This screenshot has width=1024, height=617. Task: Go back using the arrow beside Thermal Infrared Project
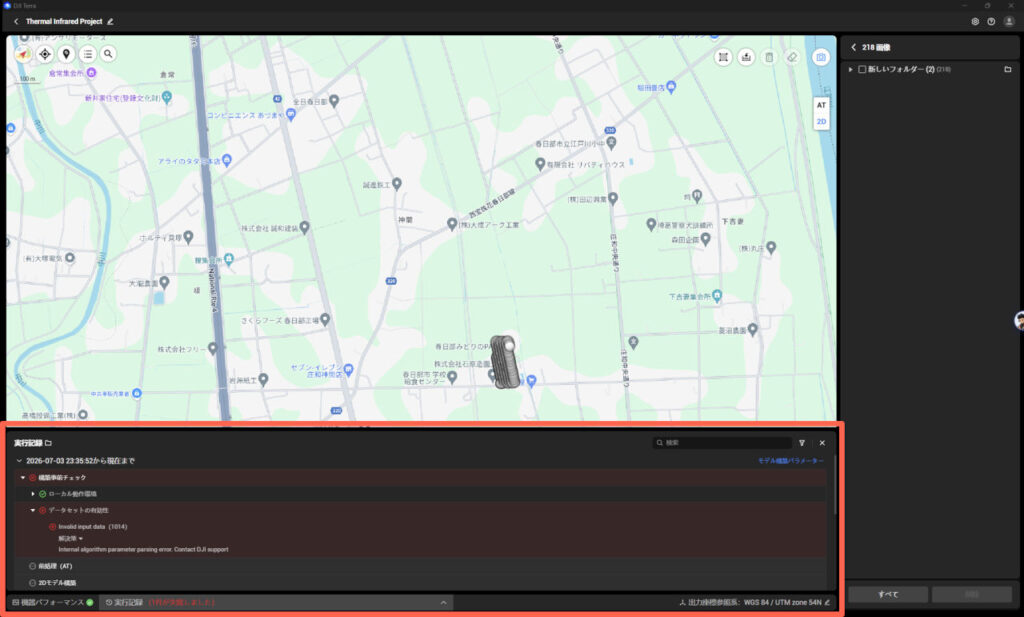click(x=16, y=22)
